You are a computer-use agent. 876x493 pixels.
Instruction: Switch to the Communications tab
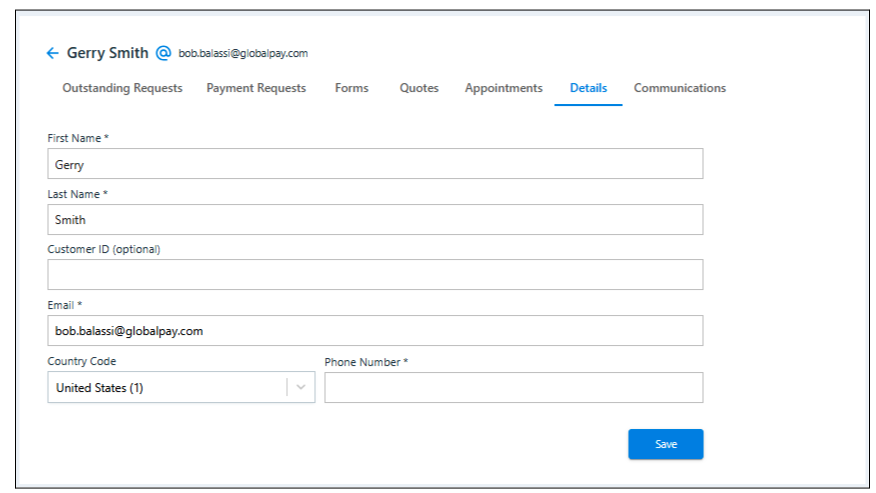click(x=679, y=88)
